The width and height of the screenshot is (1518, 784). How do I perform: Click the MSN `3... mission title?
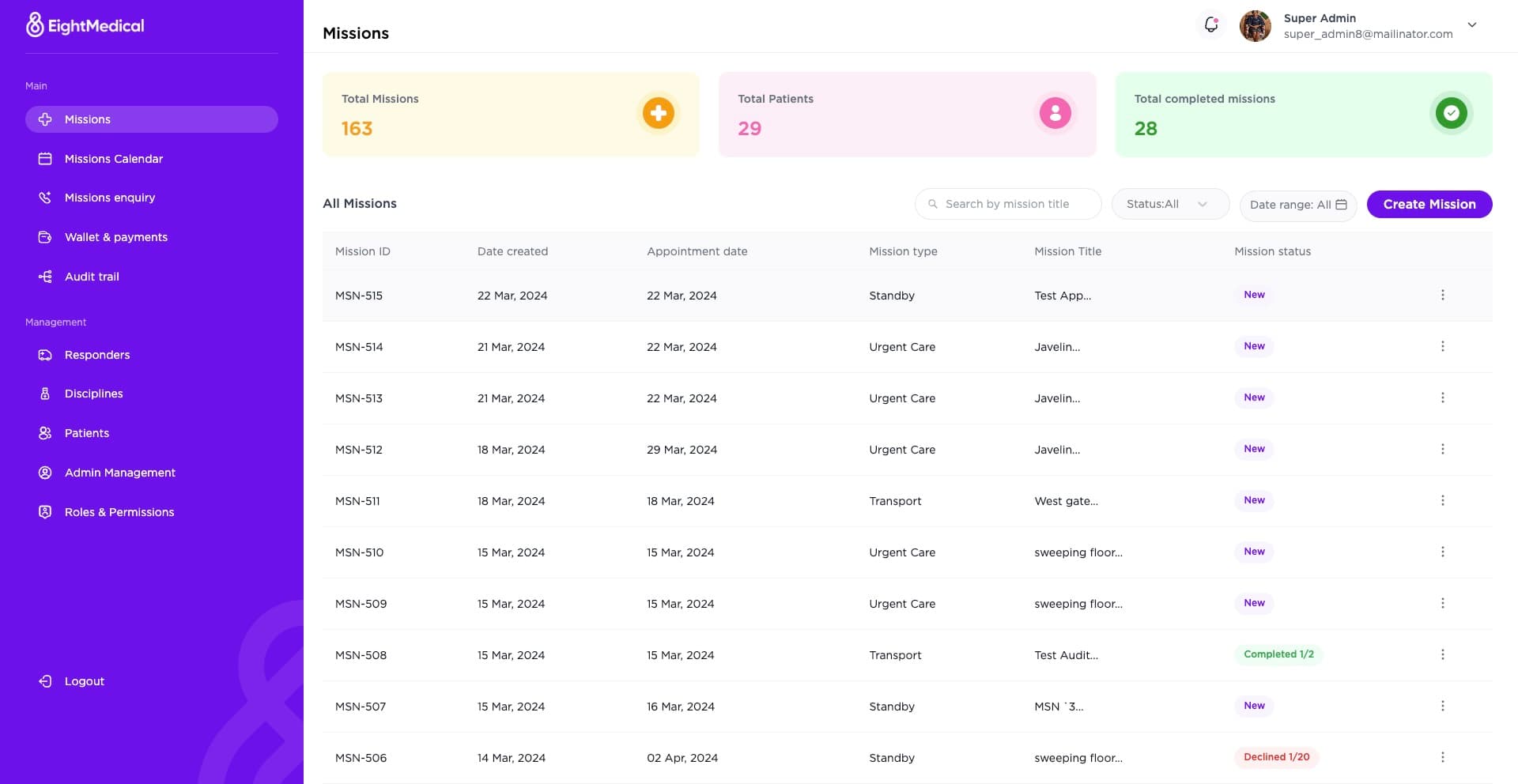1059,707
